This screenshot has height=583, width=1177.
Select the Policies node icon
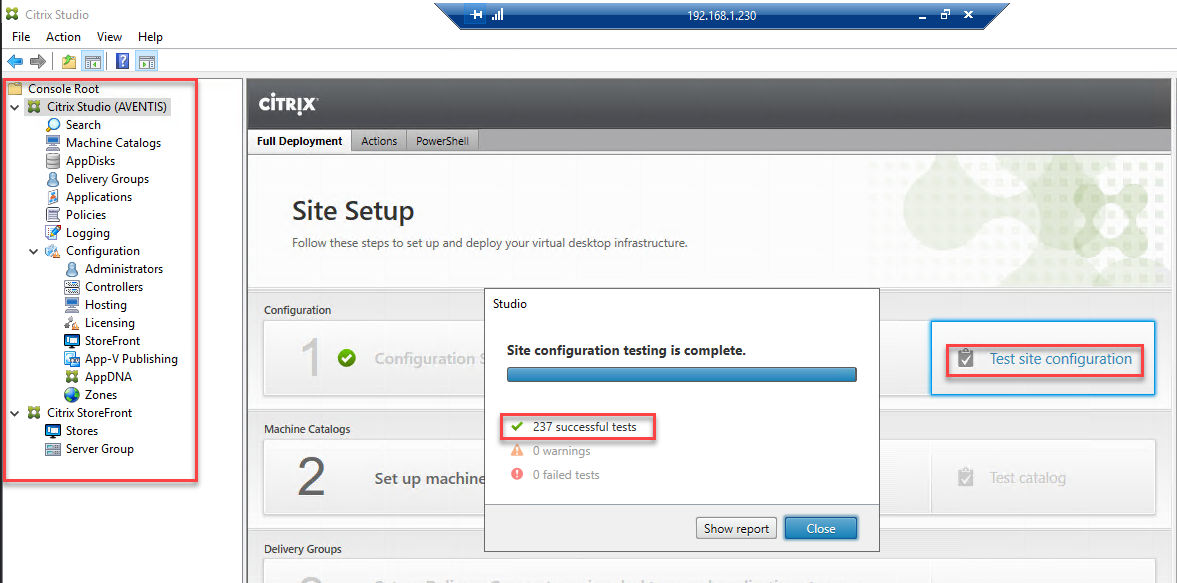(x=53, y=214)
